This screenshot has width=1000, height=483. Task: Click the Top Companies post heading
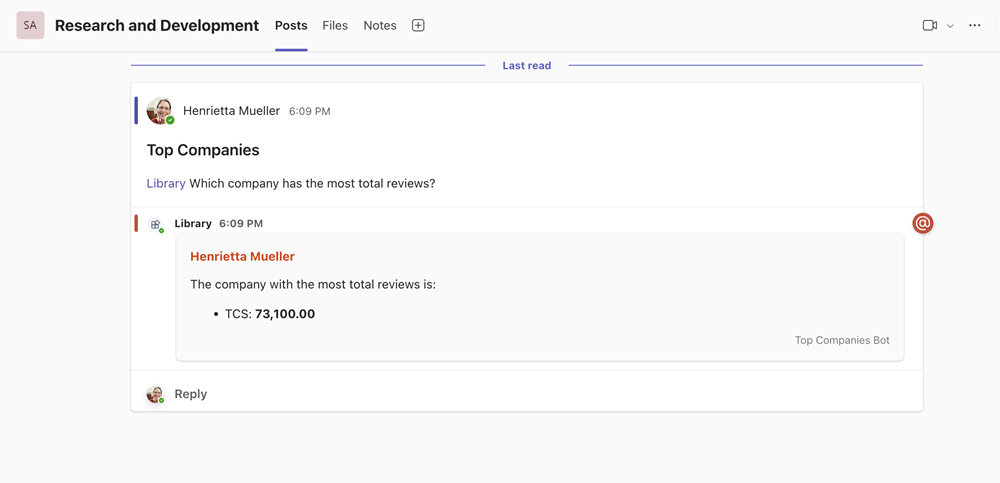coord(203,150)
